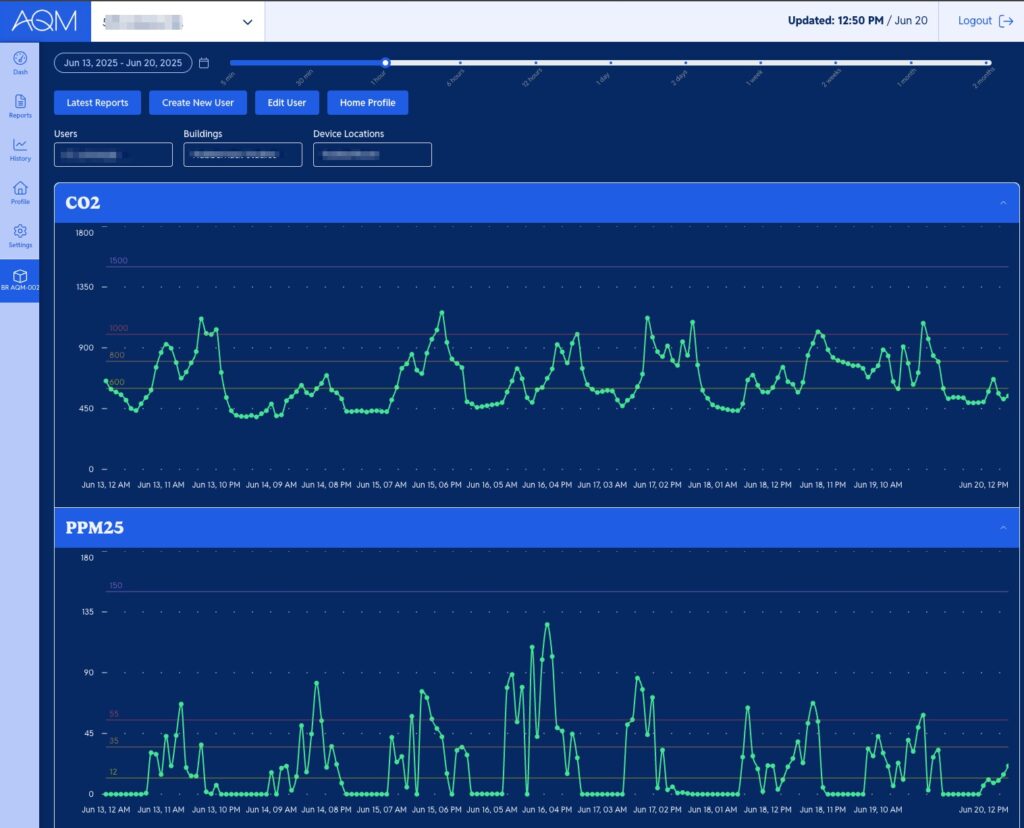This screenshot has width=1024, height=828.
Task: Set interval slider to 2 days
Action: [x=686, y=63]
